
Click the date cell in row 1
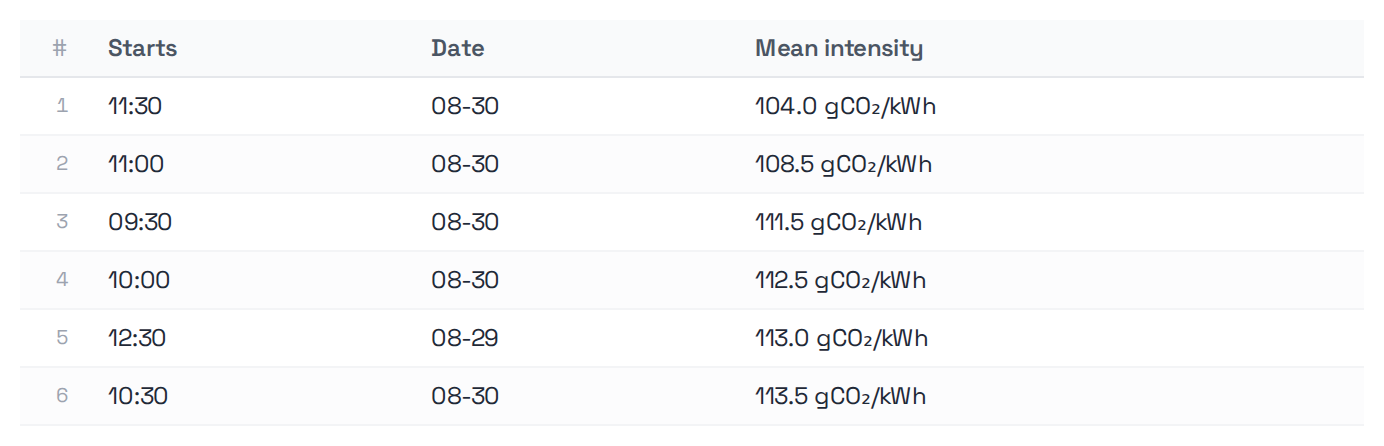coord(465,106)
